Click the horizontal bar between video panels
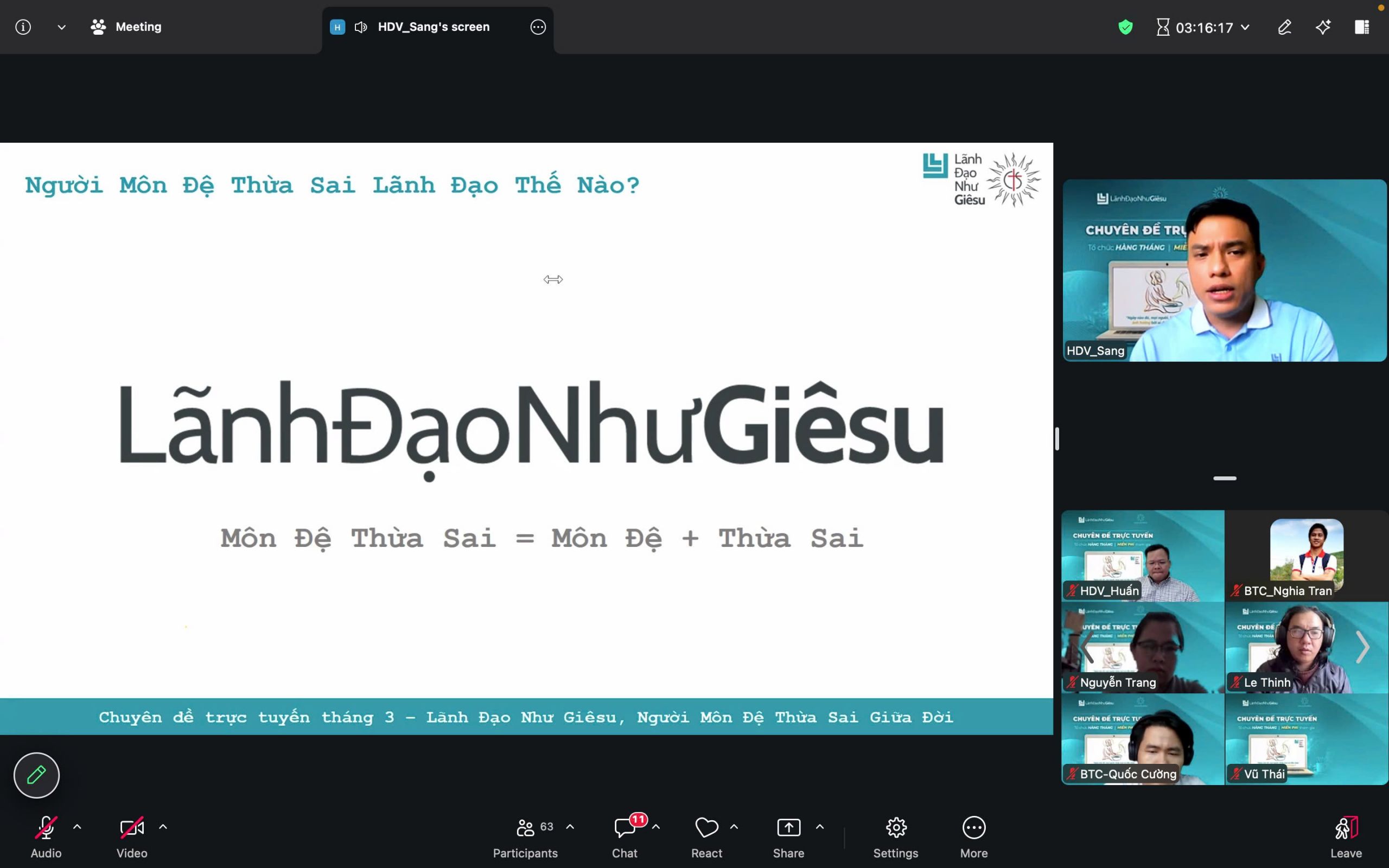The width and height of the screenshot is (1389, 868). point(1225,478)
